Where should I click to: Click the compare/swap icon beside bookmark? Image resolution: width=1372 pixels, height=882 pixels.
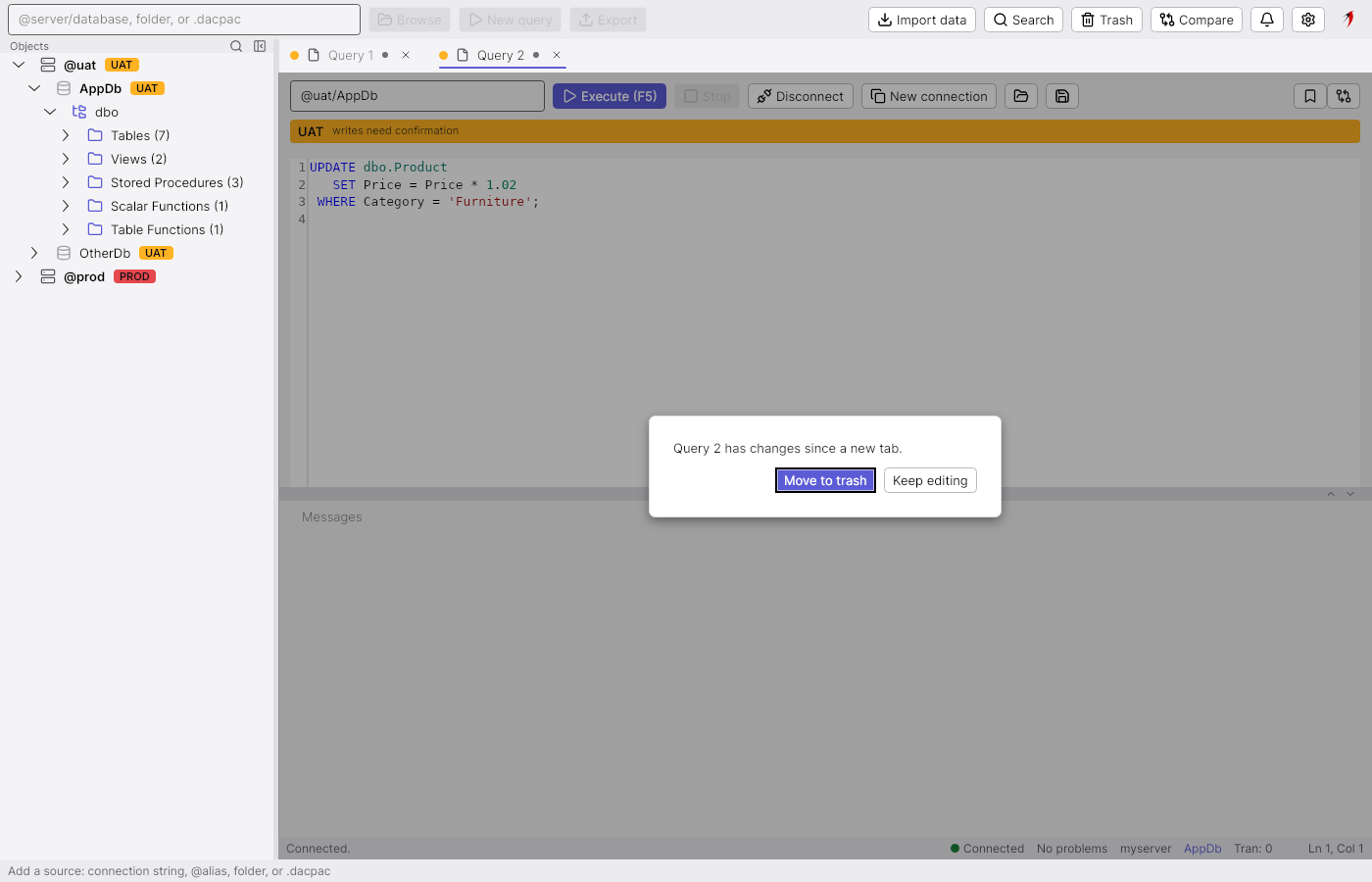click(1344, 96)
